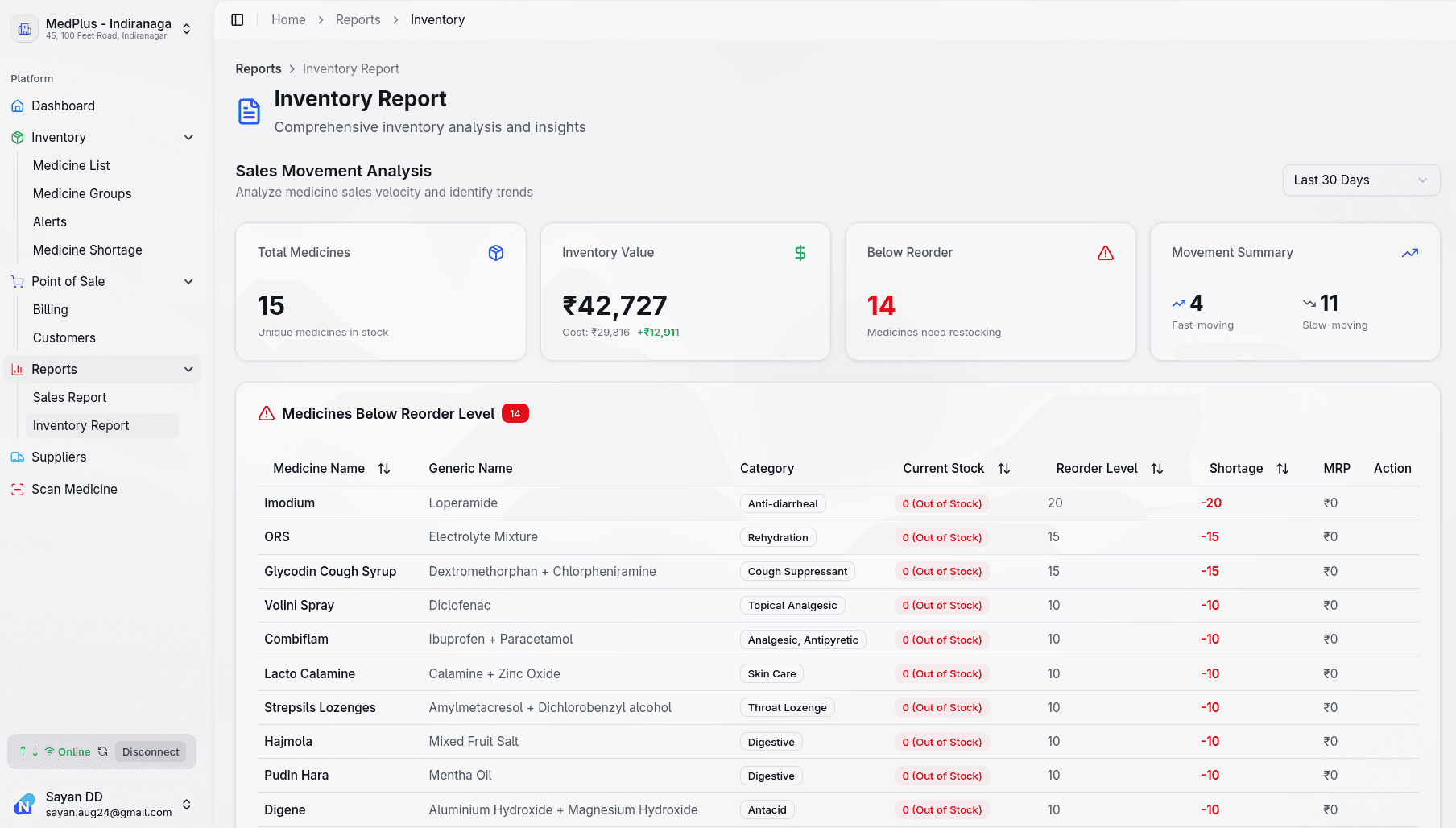Open the Last 30 Days dropdown
Screen dimensions: 1456x828
click(x=1361, y=180)
